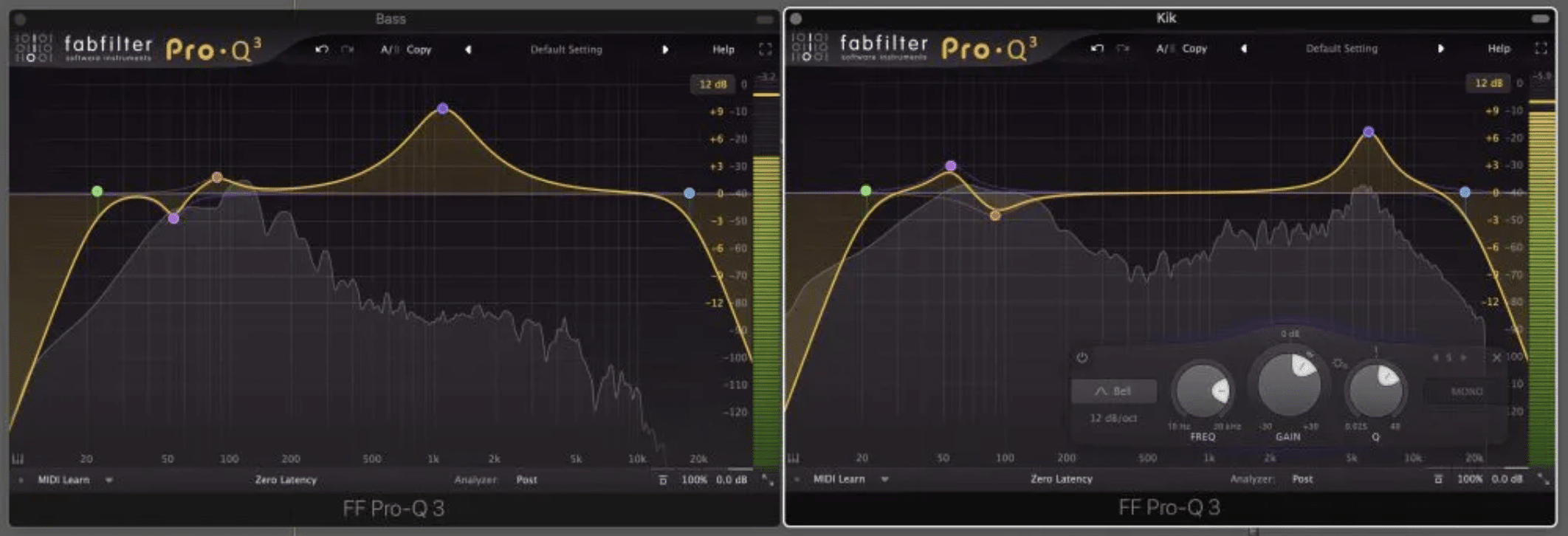Open piano display icon in Bass window

click(18, 458)
